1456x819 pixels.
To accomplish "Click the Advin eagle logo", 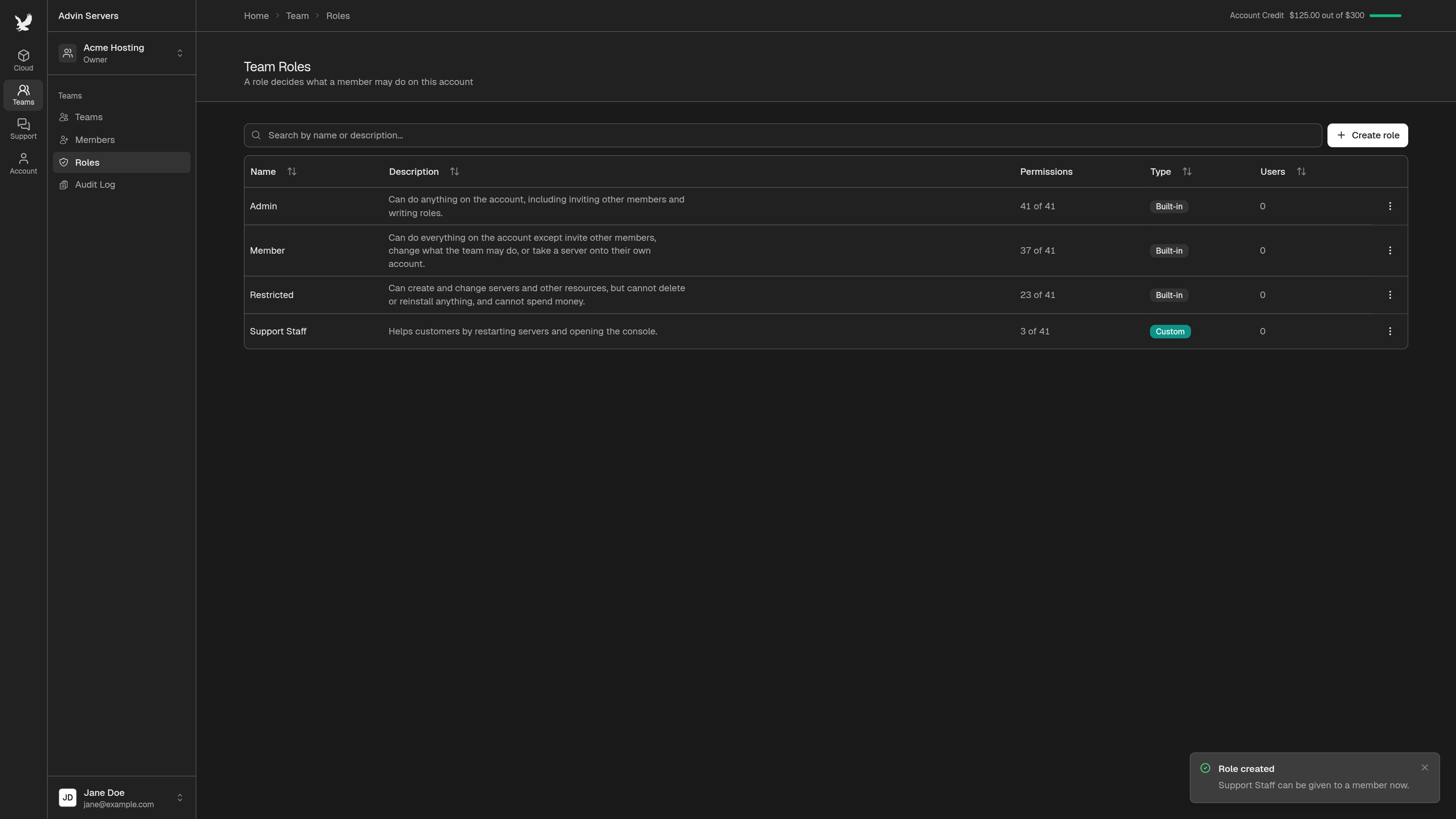I will [23, 22].
